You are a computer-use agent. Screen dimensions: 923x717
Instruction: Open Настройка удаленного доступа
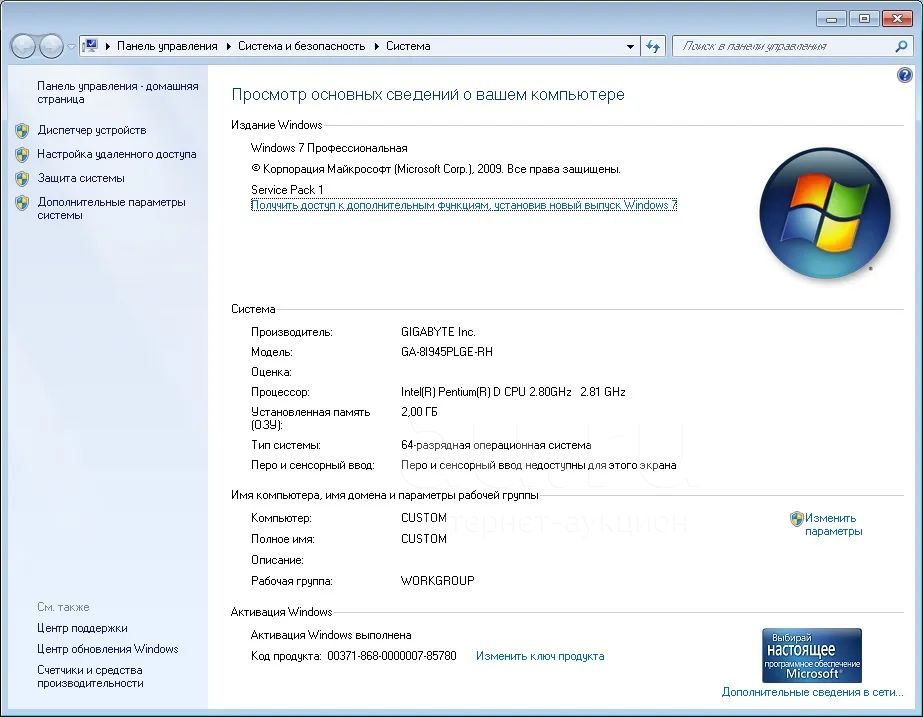[x=117, y=154]
